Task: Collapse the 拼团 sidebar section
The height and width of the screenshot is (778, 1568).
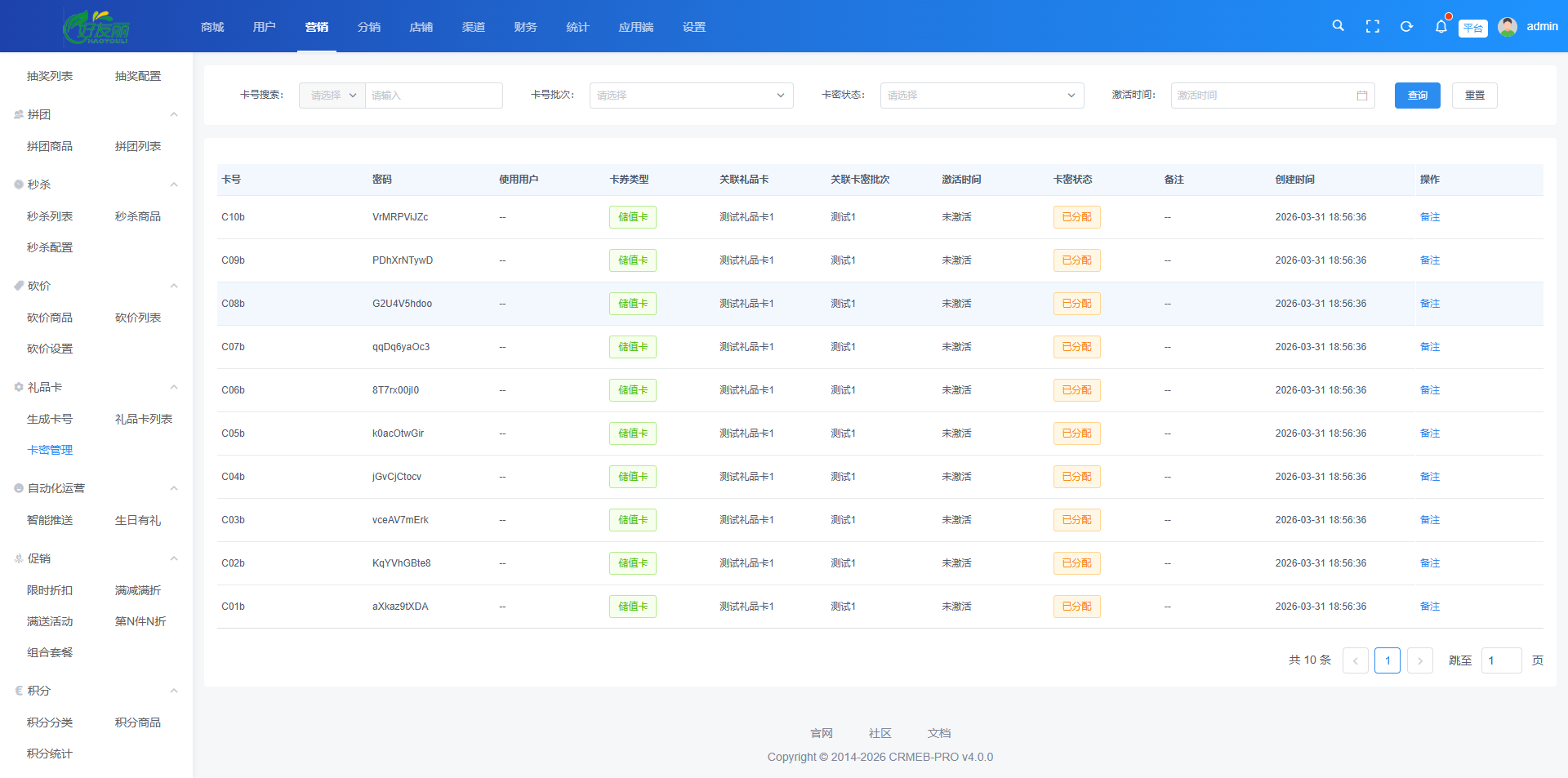Action: pyautogui.click(x=173, y=115)
